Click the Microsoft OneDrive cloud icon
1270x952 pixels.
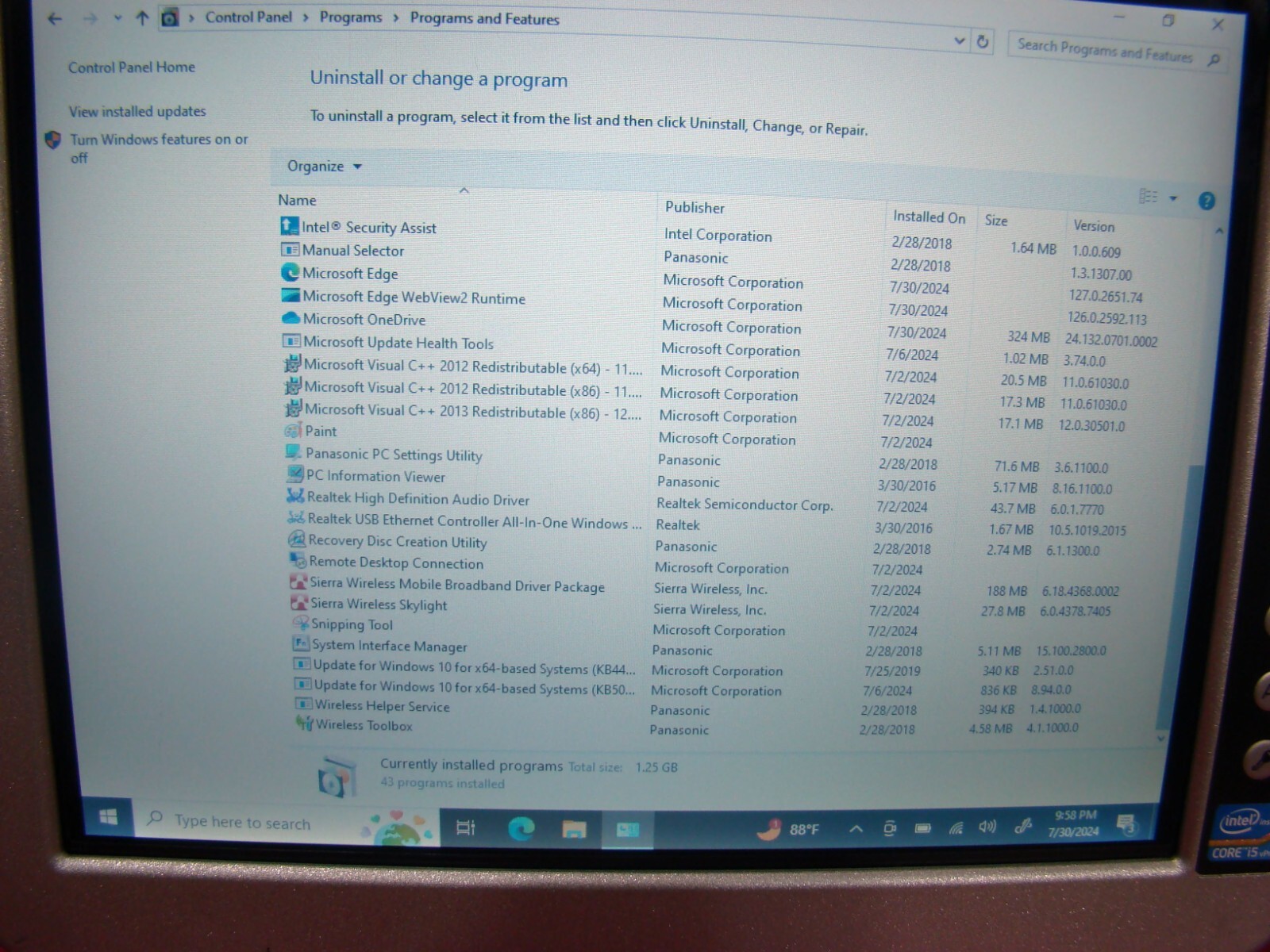(x=291, y=318)
